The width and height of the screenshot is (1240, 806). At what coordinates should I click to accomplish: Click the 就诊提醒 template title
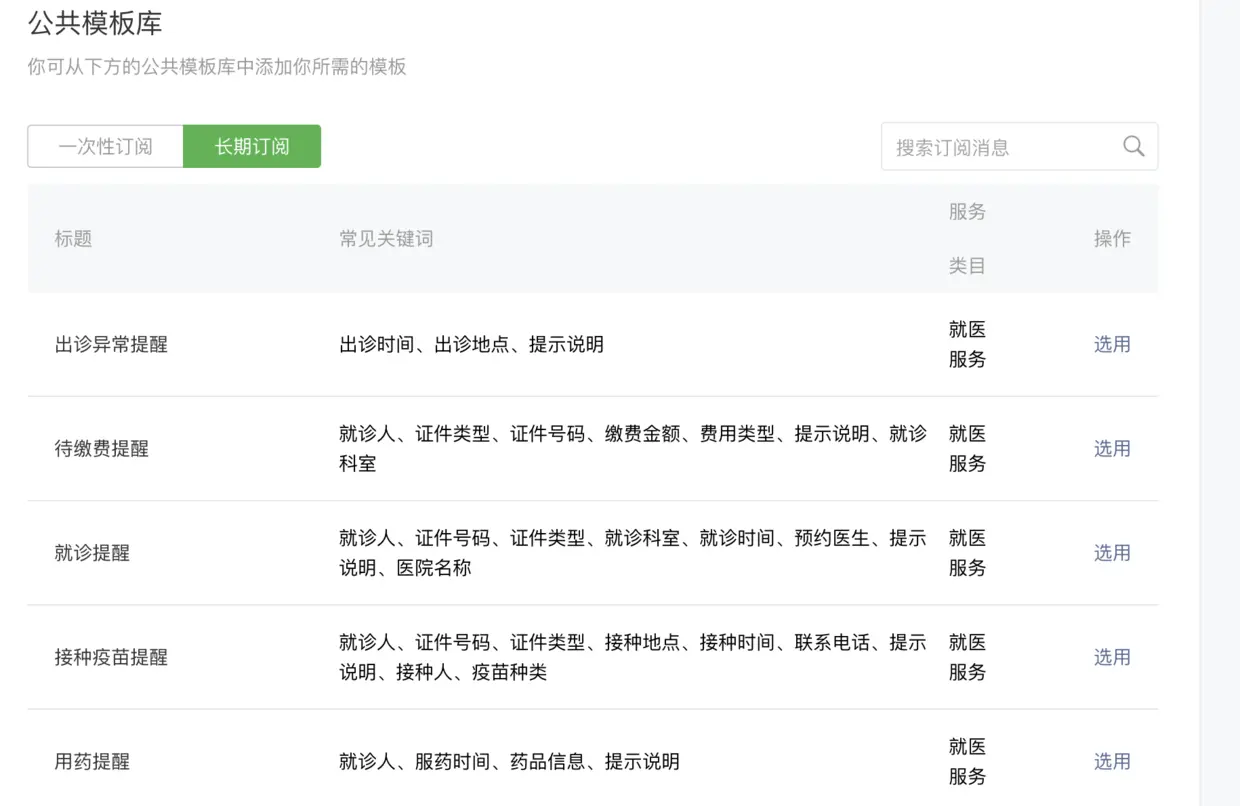[x=92, y=552]
